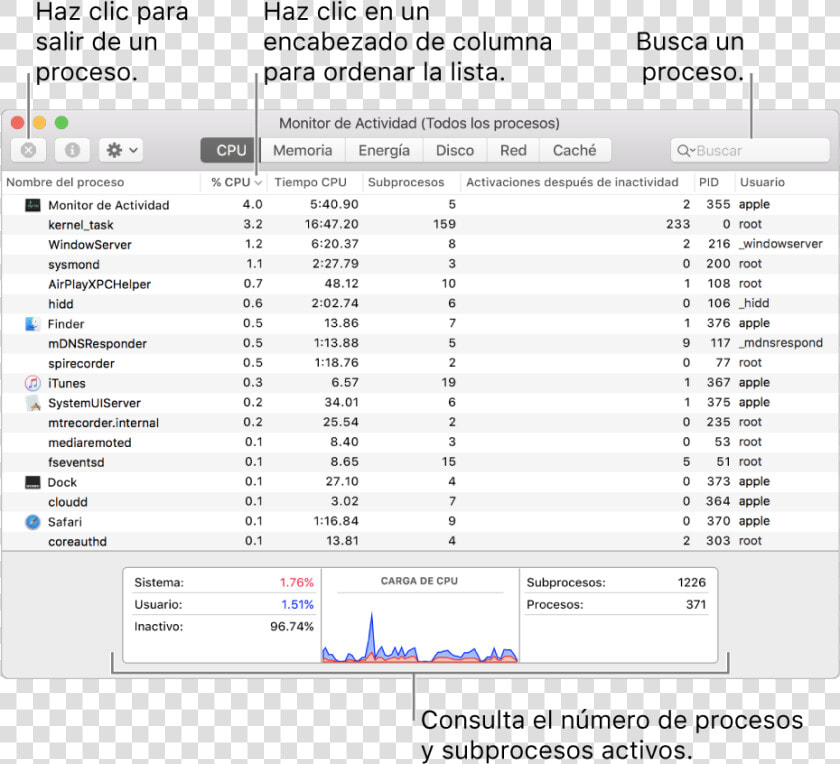Select the mDNSResponder process row
840x764 pixels.
click(420, 343)
